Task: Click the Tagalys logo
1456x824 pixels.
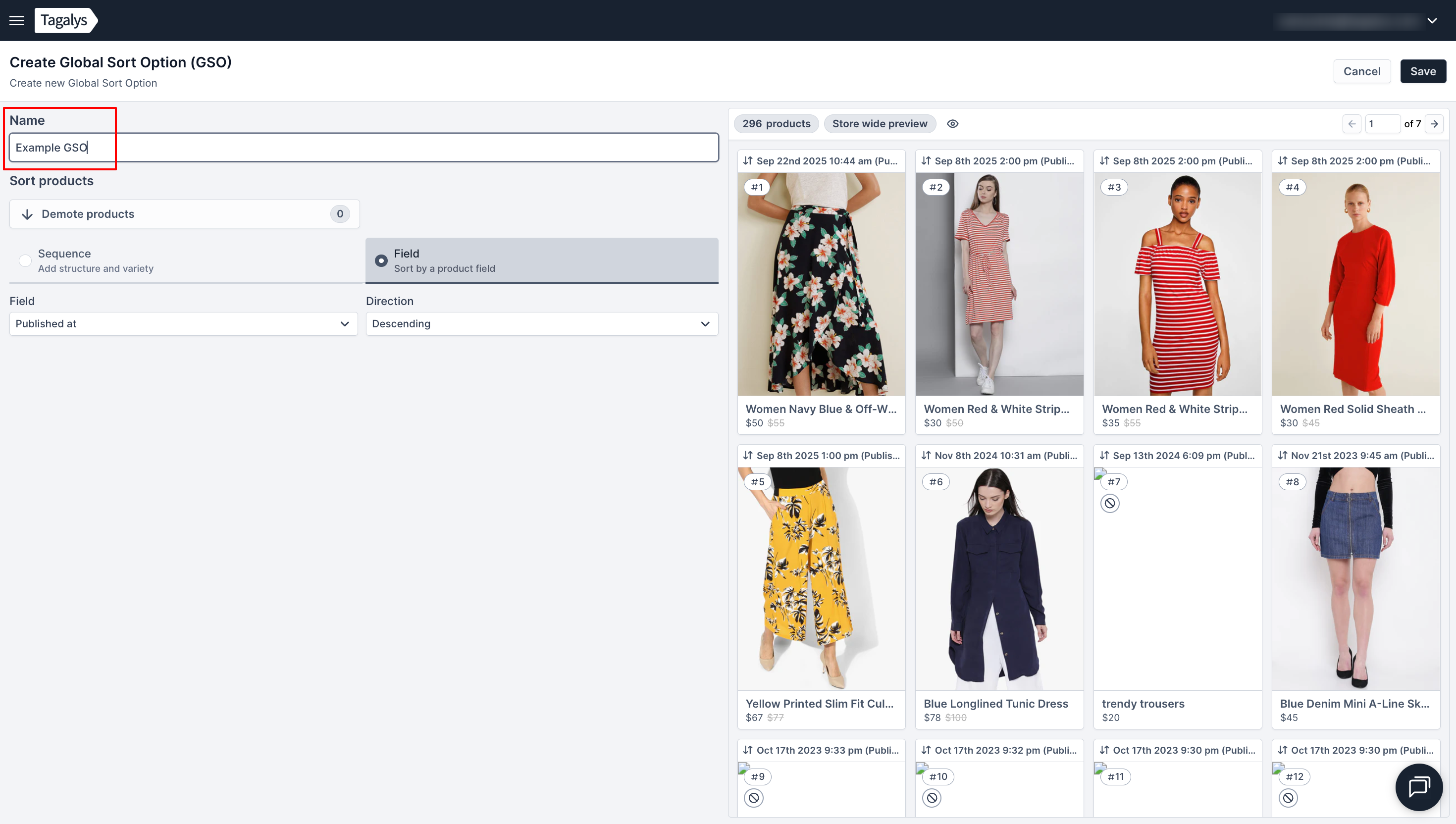Action: pyautogui.click(x=65, y=20)
